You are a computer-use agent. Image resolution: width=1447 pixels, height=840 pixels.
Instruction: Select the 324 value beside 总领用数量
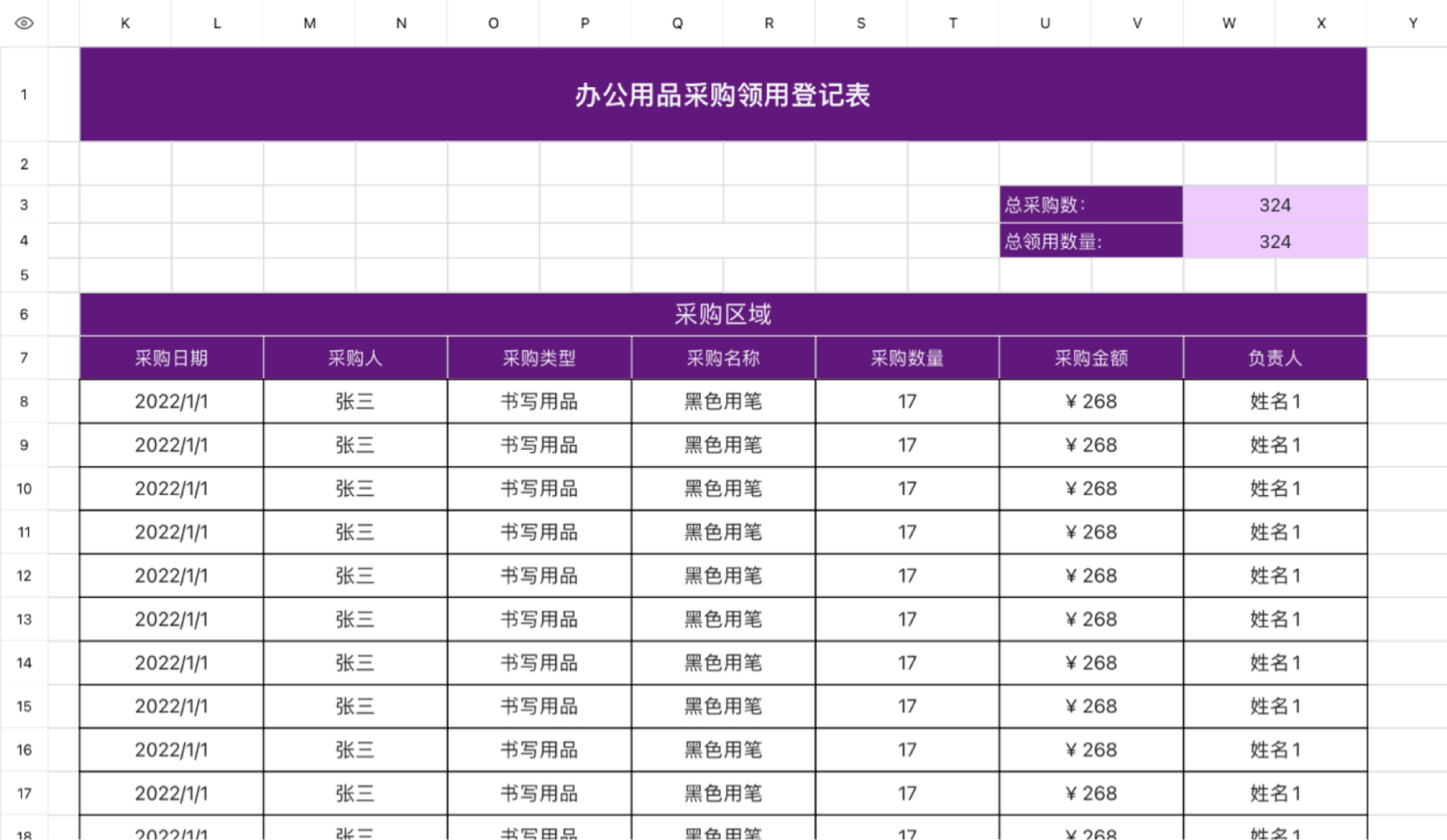coord(1275,241)
